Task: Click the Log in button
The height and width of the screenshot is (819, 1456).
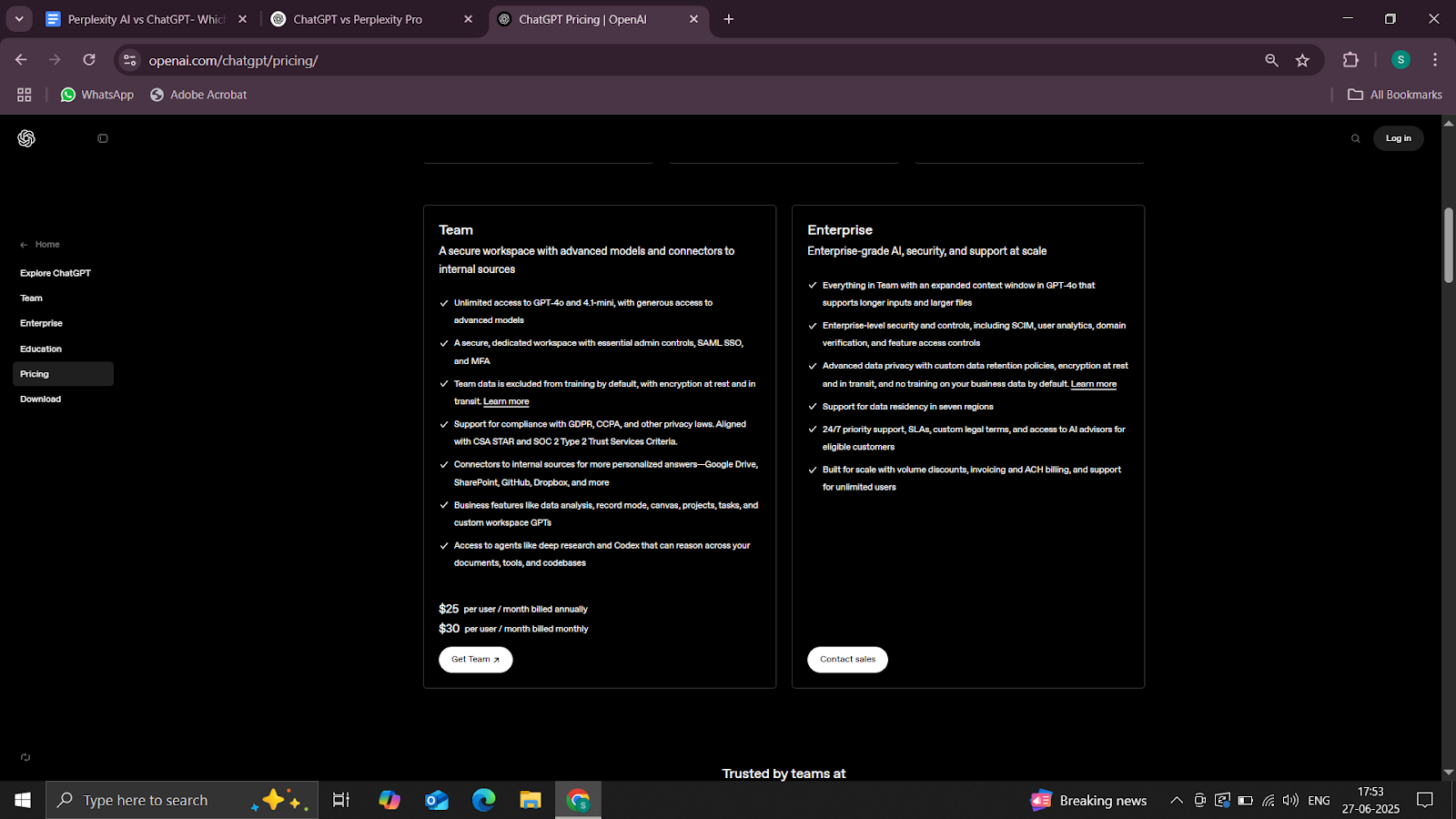Action: click(x=1398, y=138)
